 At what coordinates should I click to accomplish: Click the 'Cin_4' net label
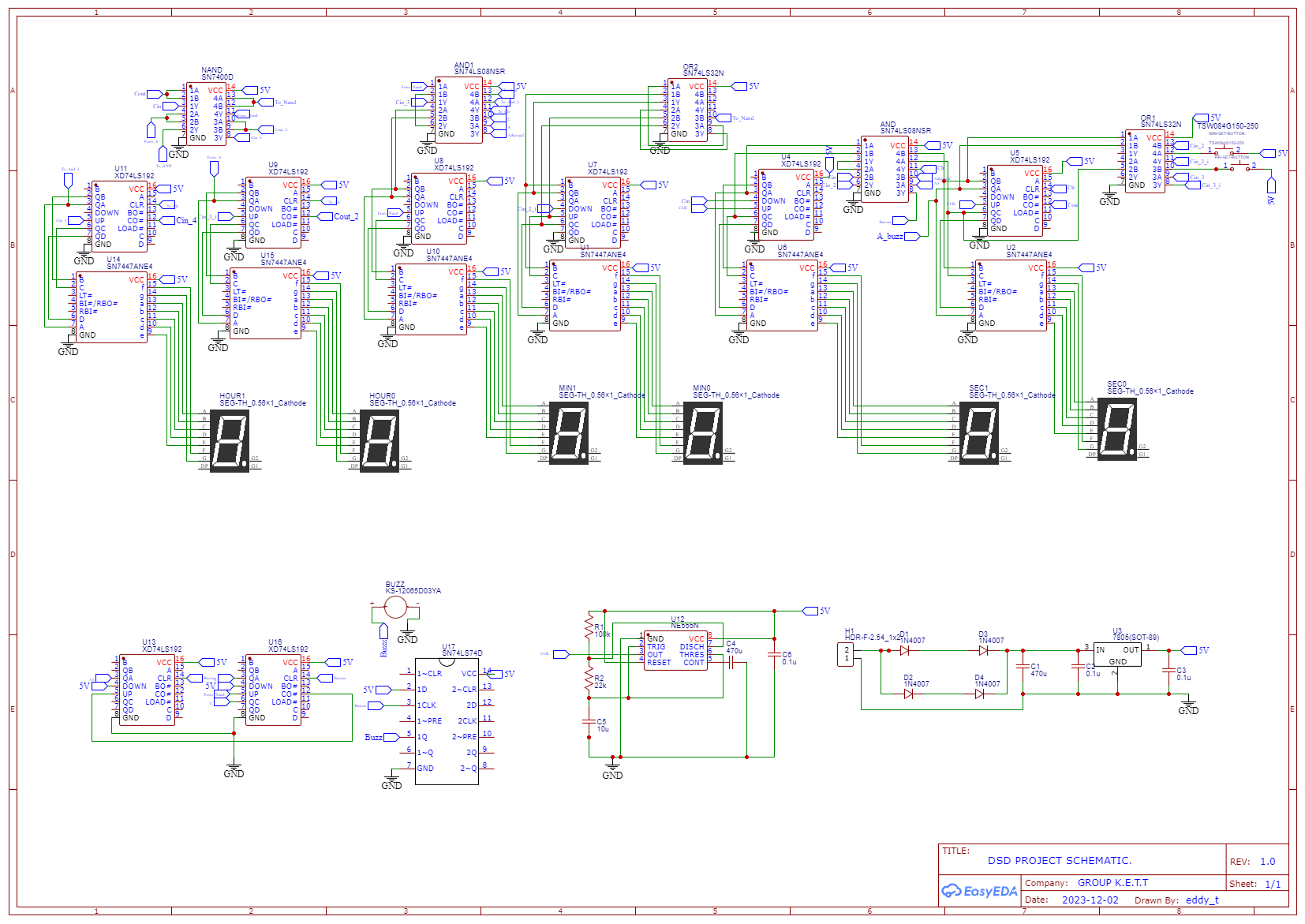pyautogui.click(x=186, y=220)
